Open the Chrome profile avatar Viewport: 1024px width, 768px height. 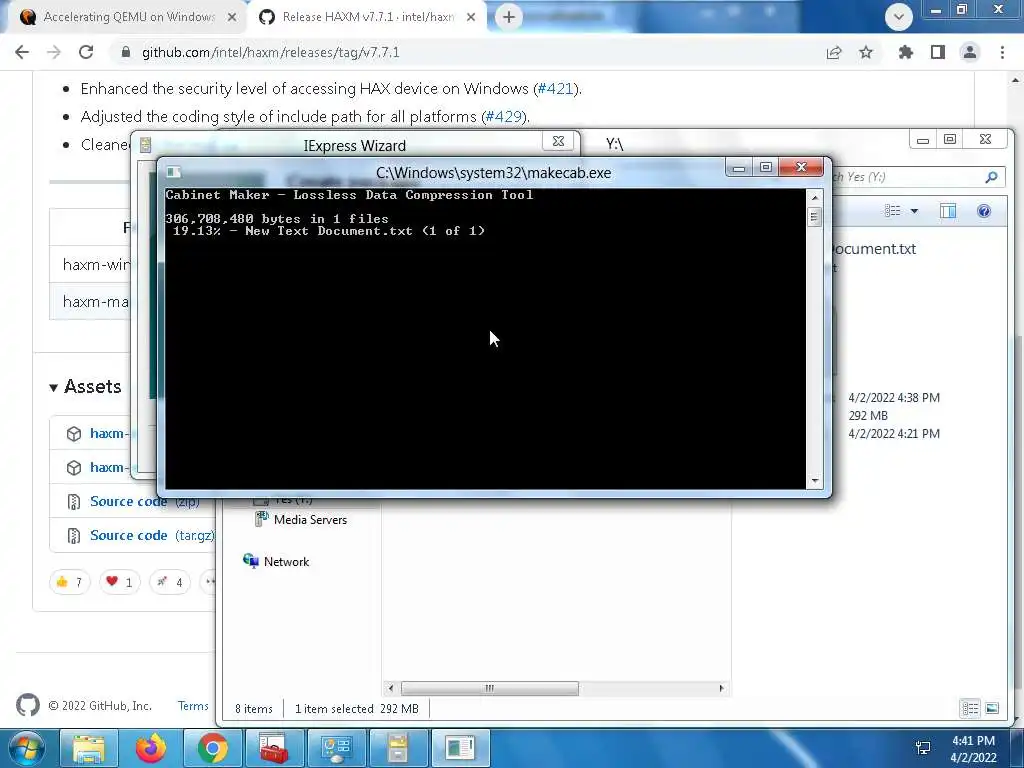970,52
